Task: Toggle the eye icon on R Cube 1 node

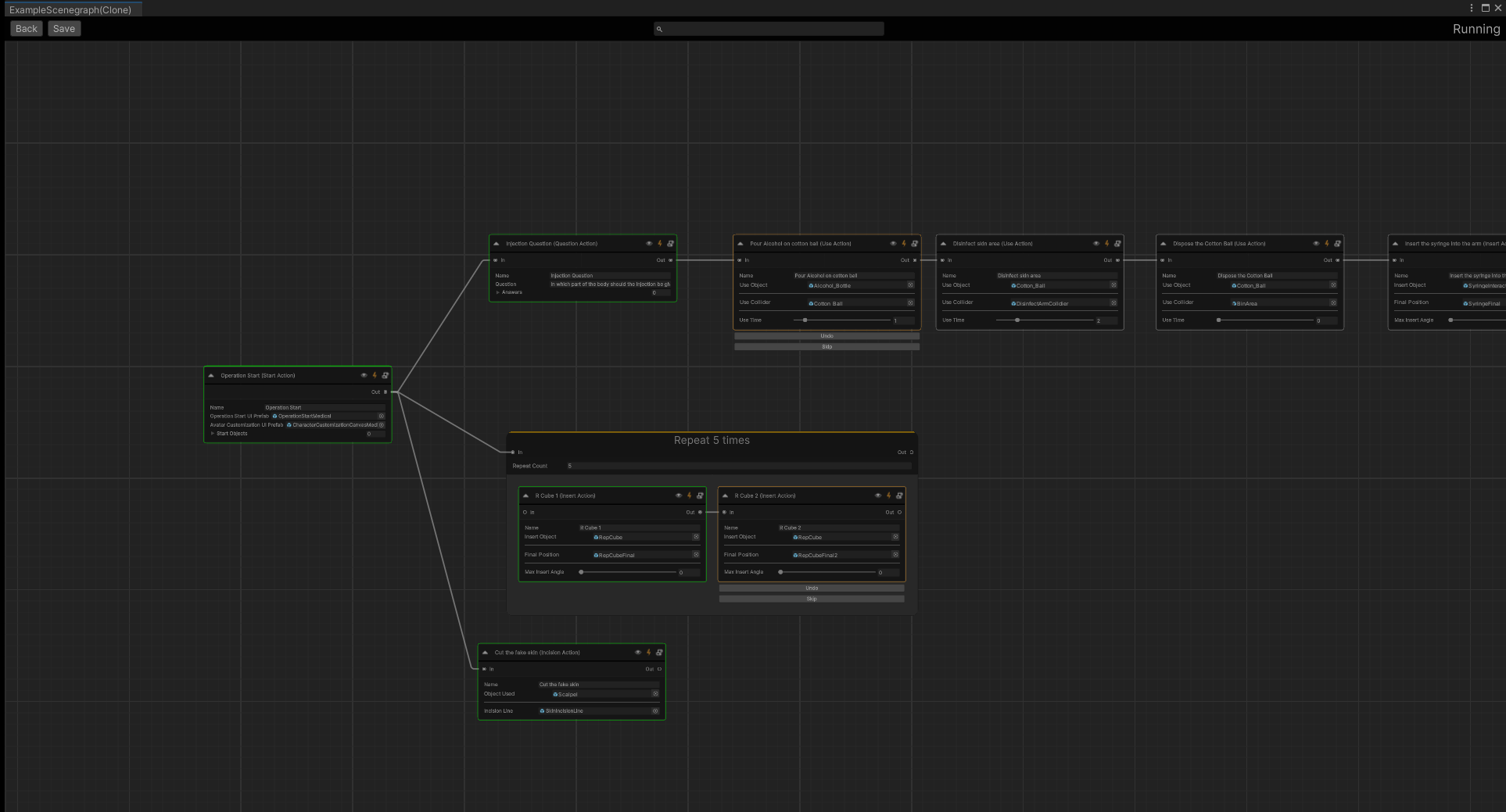Action: (x=679, y=495)
